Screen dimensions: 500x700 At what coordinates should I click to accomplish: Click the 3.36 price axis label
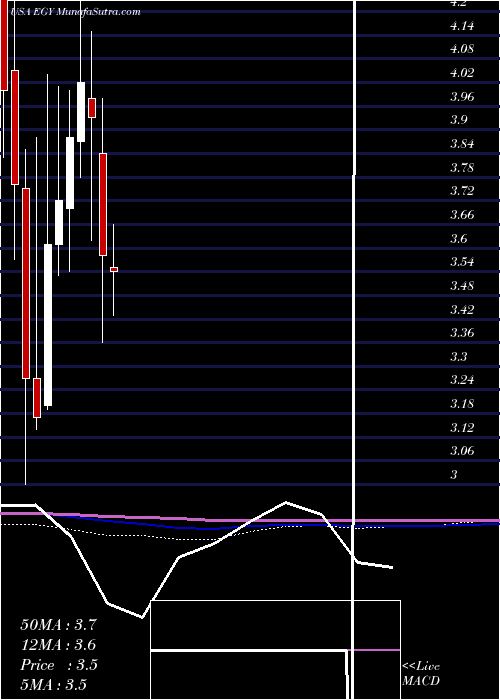[462, 333]
